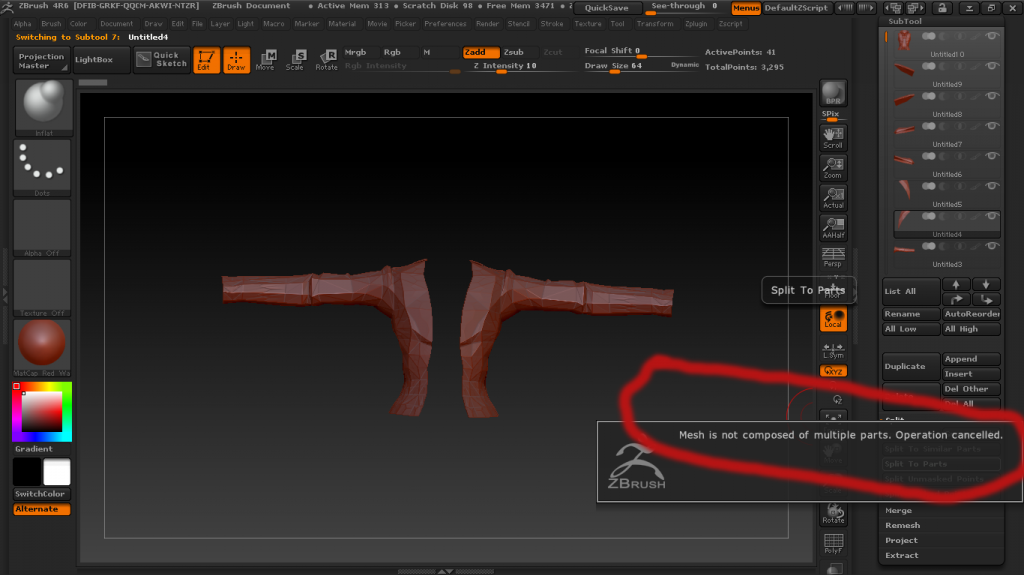The width and height of the screenshot is (1024, 575).
Task: Open the Preferences menu
Action: 445,24
